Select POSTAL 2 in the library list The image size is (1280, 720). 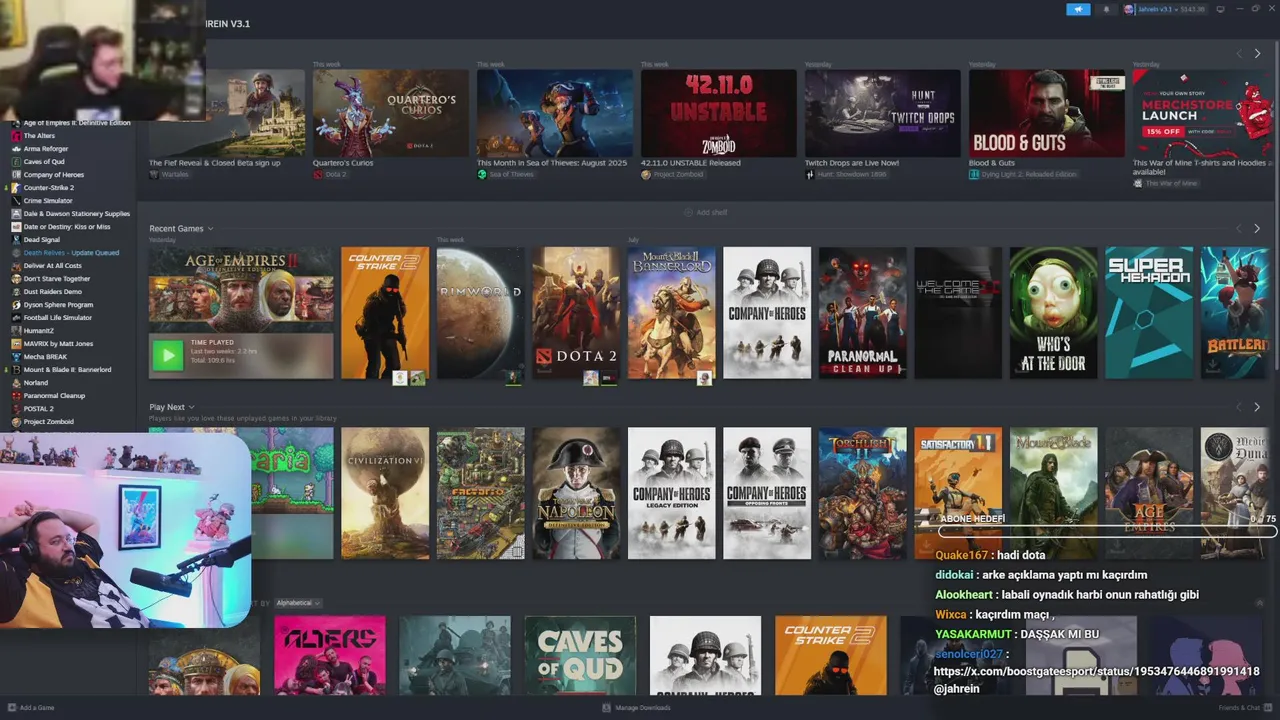tap(39, 409)
